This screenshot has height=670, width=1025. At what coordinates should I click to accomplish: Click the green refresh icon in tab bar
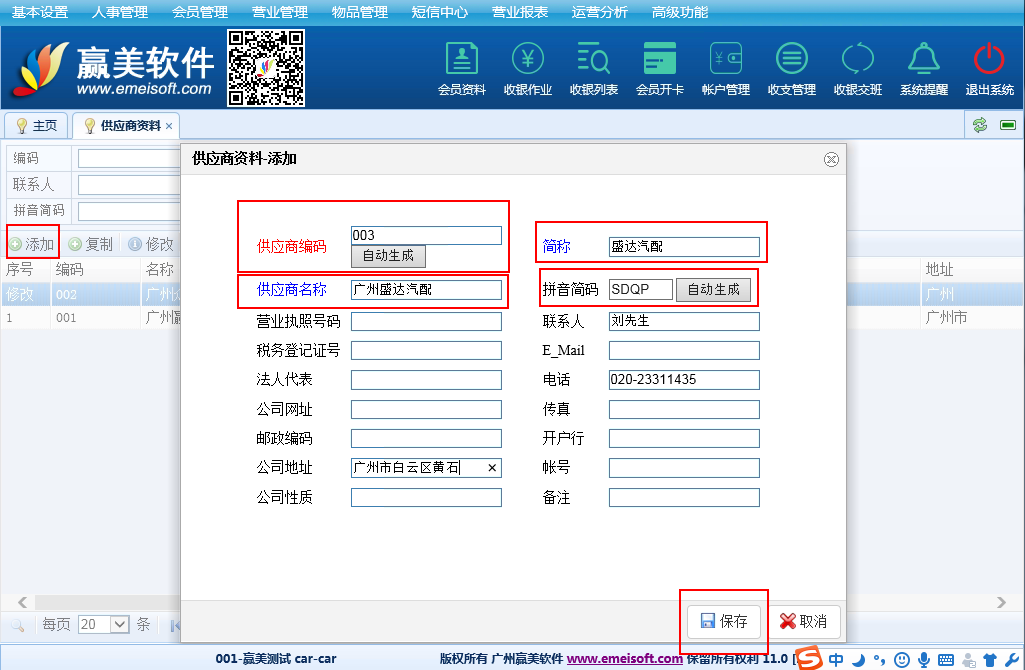coord(980,125)
